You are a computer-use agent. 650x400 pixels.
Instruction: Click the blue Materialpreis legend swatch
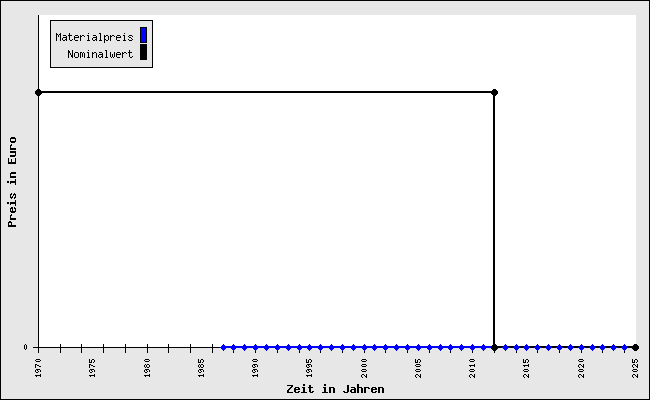(x=143, y=36)
